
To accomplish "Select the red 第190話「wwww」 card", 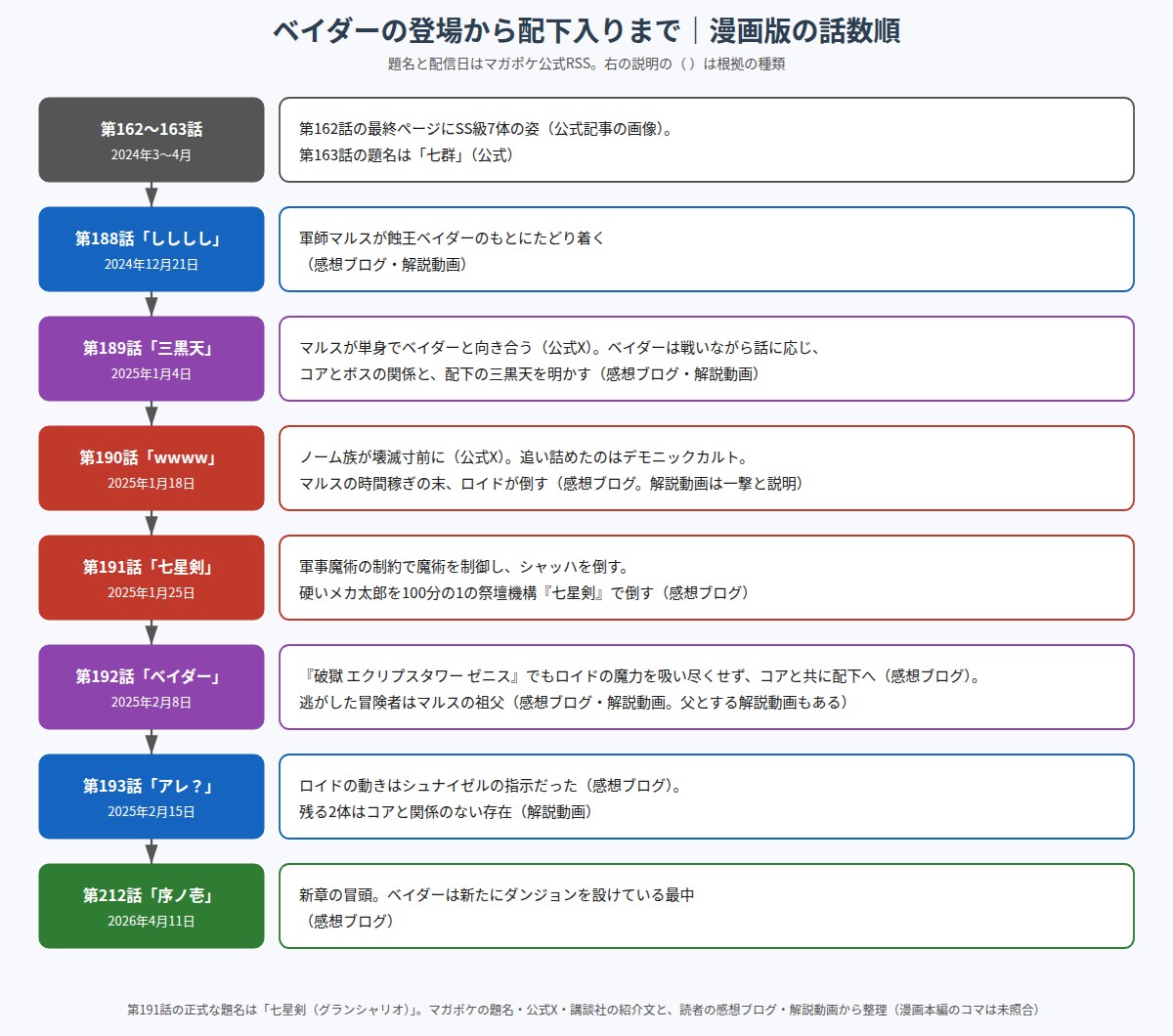I will click(x=152, y=468).
